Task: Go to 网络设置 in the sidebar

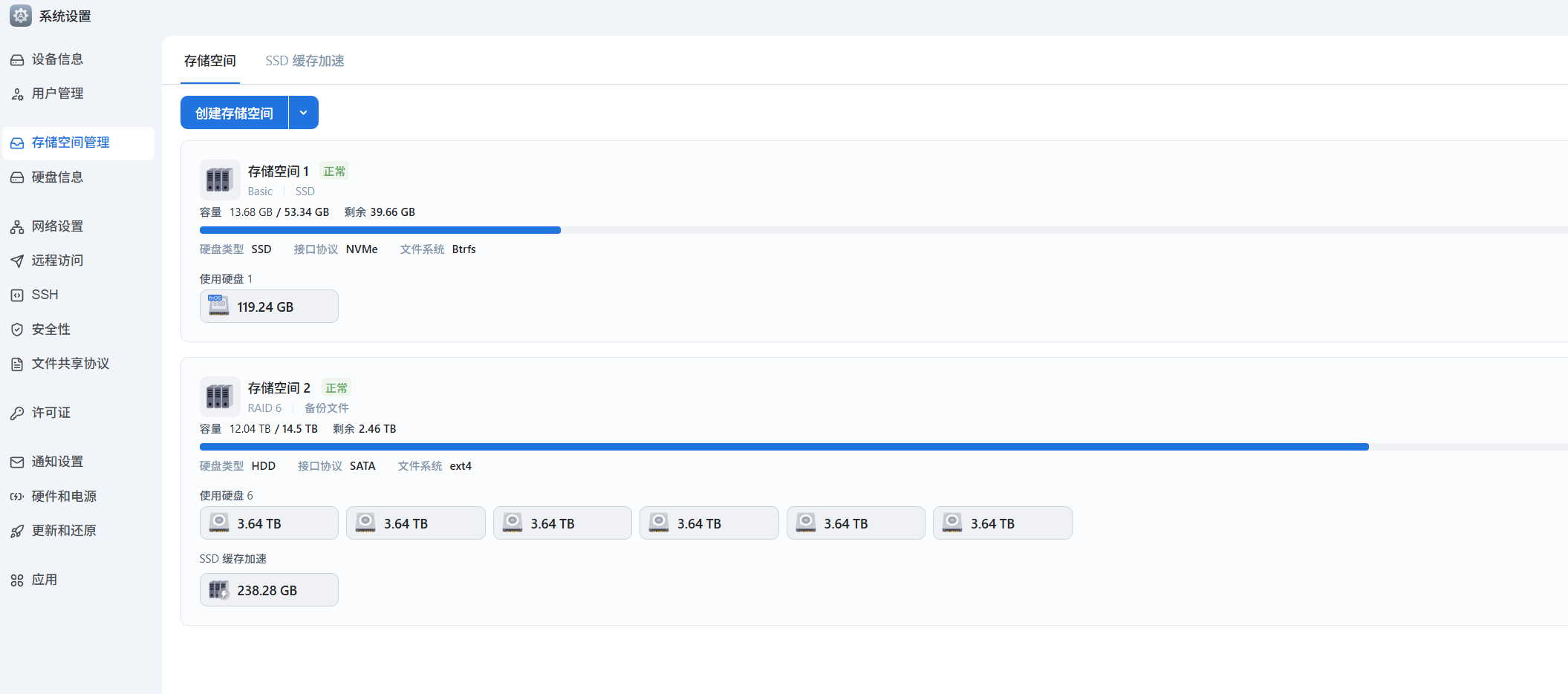Action: click(x=57, y=226)
